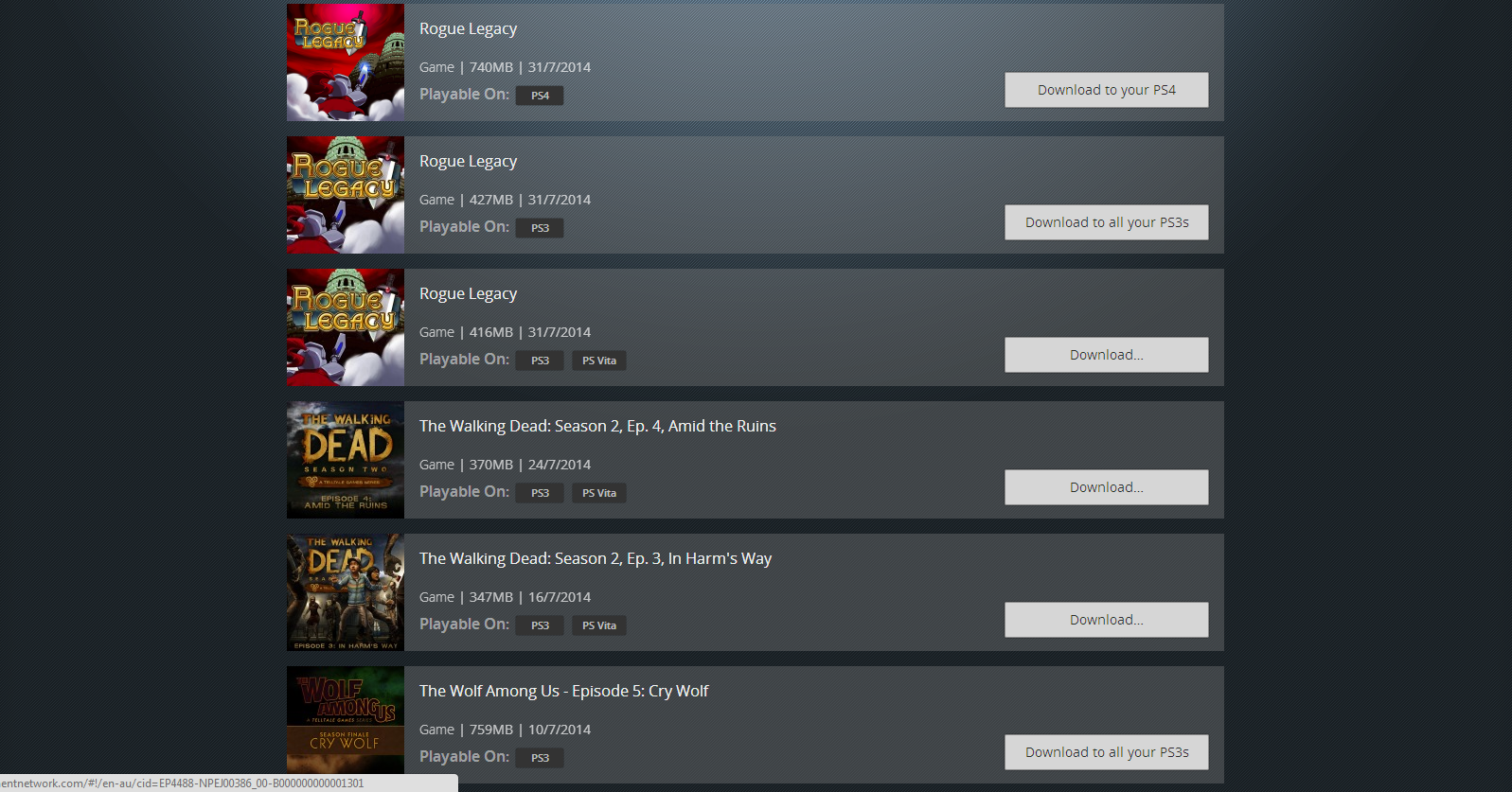Download Cry Wolf to all your PS3s
This screenshot has height=792, width=1512.
pos(1106,752)
